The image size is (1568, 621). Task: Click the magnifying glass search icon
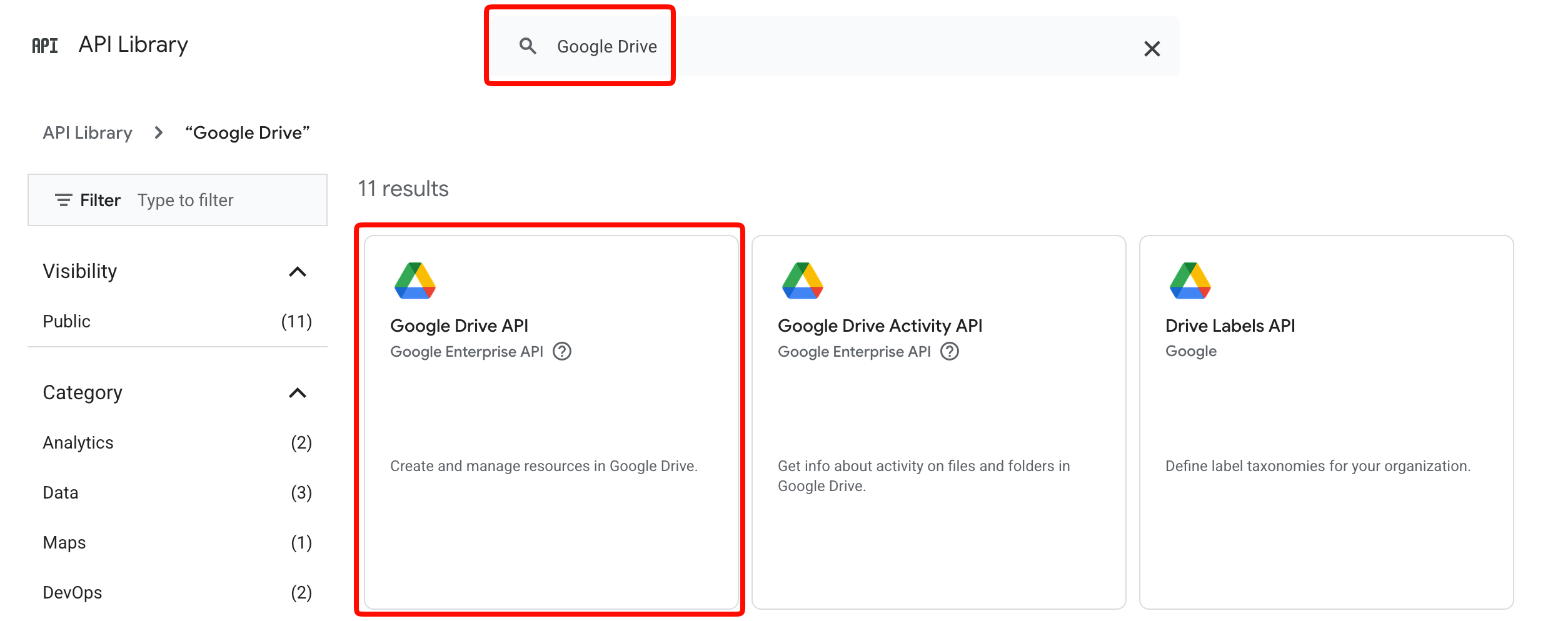pyautogui.click(x=528, y=46)
